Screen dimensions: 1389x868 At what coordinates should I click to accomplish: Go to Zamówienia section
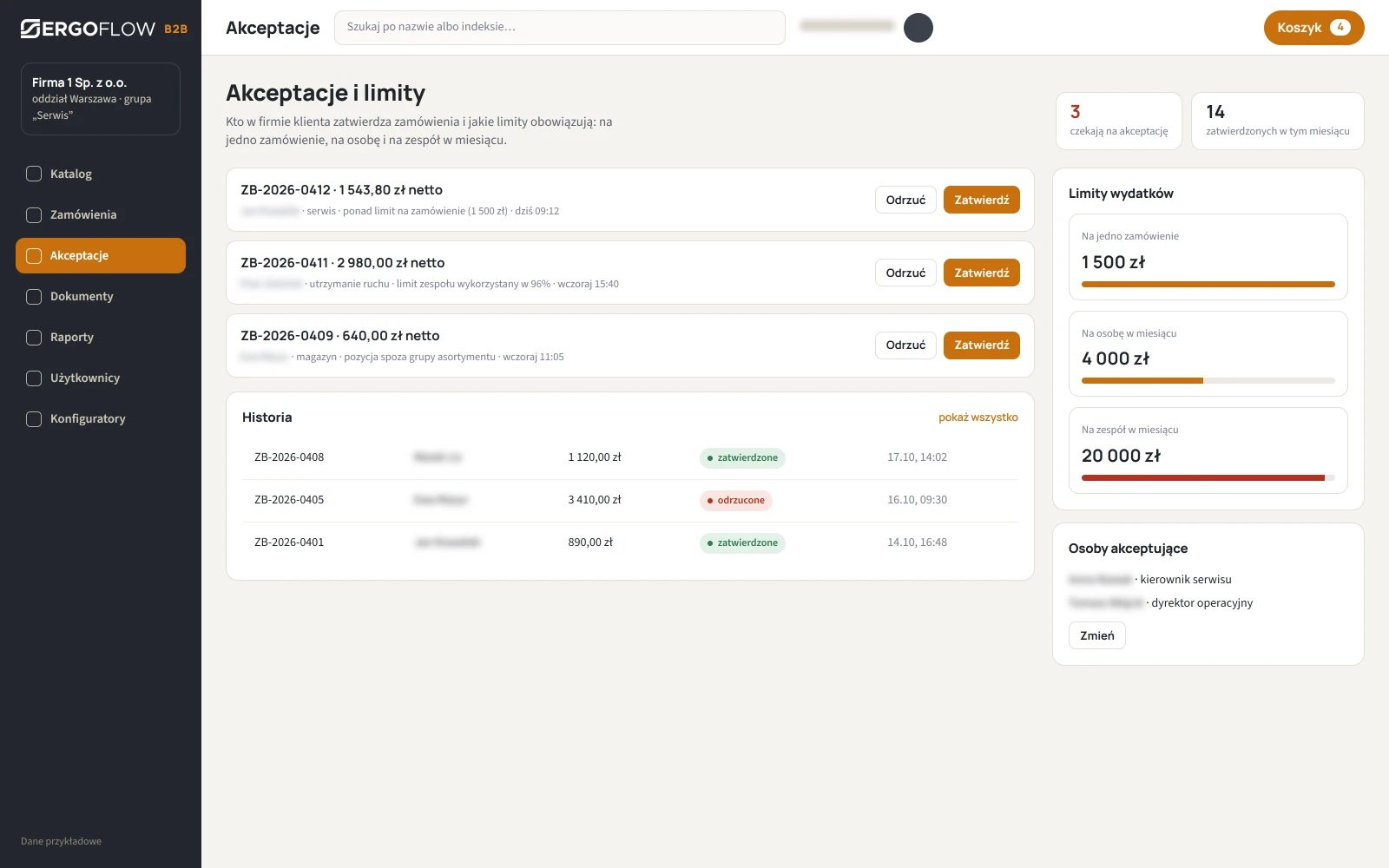pyautogui.click(x=101, y=214)
